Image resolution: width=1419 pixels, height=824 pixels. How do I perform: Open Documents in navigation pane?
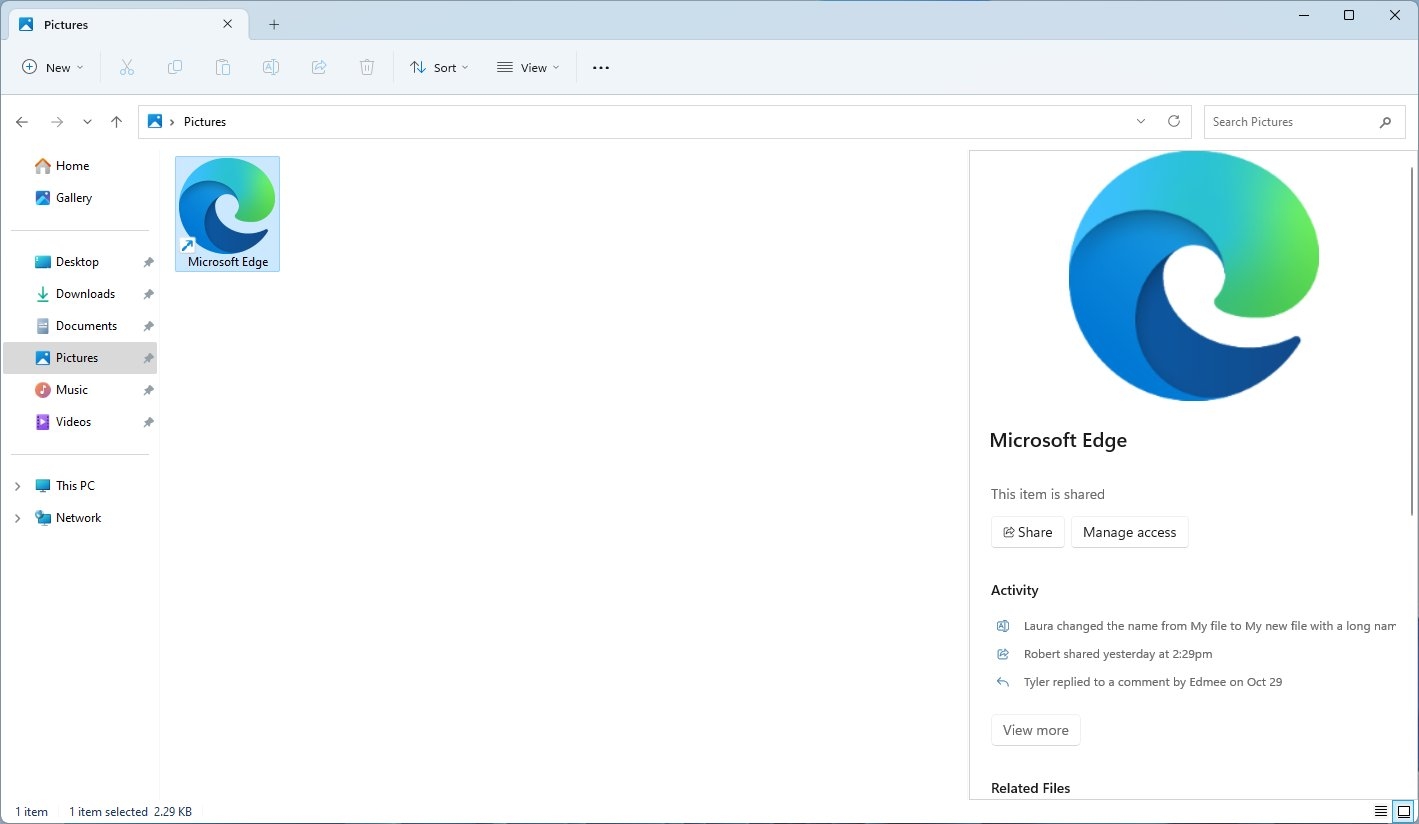coord(76,326)
